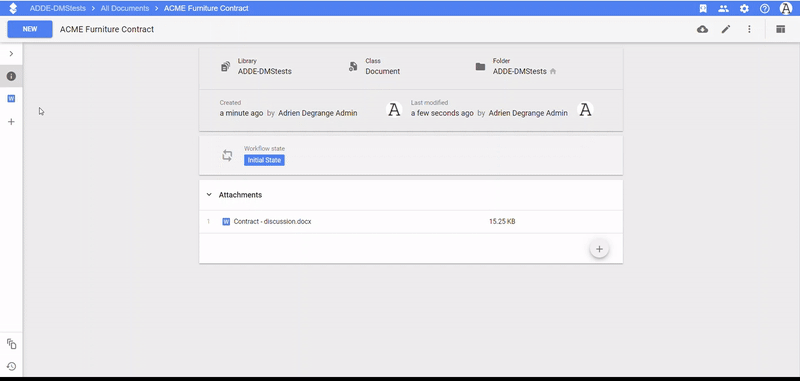Collapse the Attachments section
The width and height of the screenshot is (800, 381).
click(x=209, y=195)
